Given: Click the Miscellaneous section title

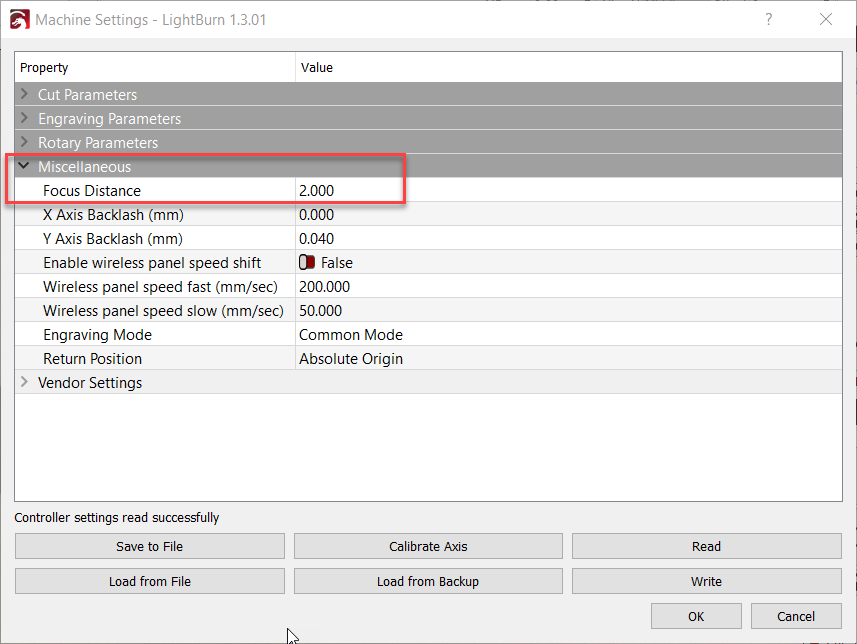Looking at the screenshot, I should pyautogui.click(x=85, y=167).
